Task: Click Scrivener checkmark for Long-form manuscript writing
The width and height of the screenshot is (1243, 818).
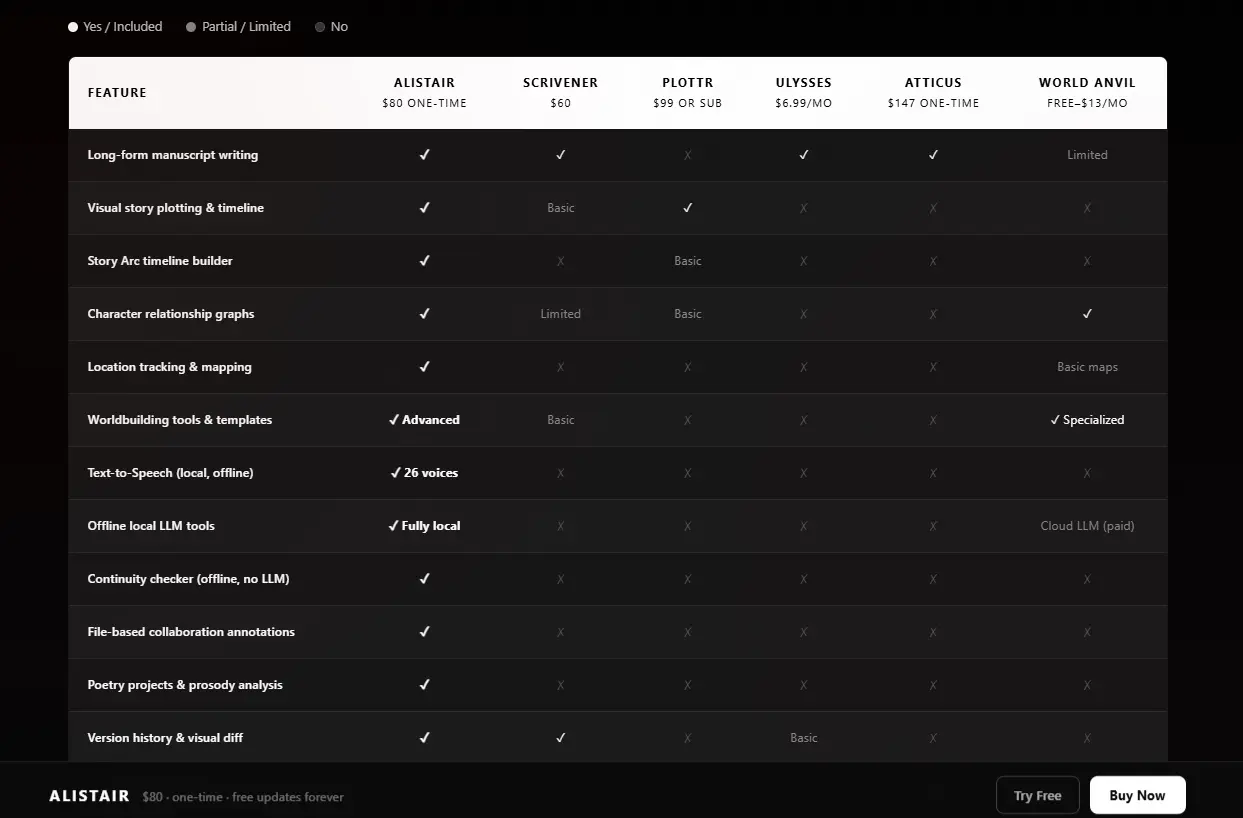Action: click(x=560, y=155)
